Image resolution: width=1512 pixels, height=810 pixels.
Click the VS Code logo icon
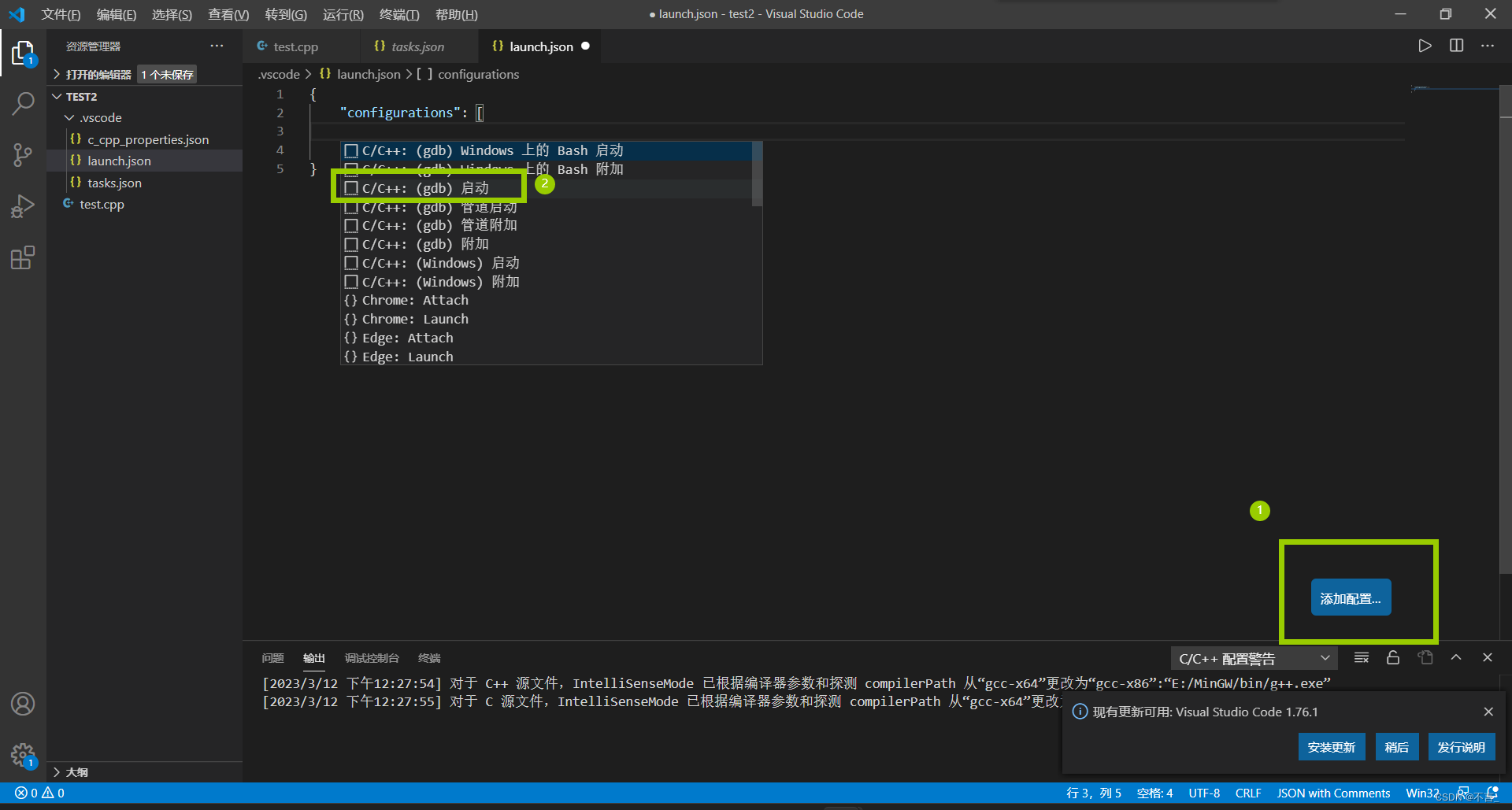17,14
